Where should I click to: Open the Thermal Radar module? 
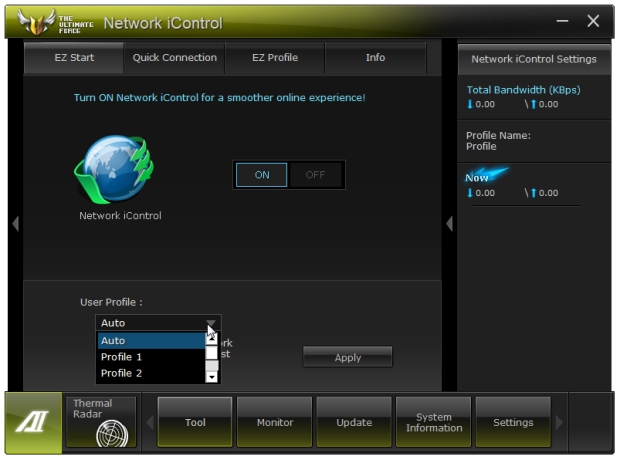[x=101, y=422]
